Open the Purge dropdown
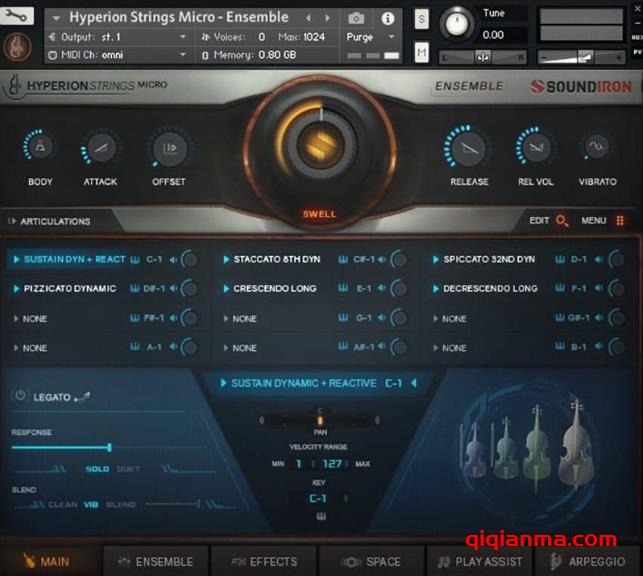Screen dimensions: 643x576 pyautogui.click(x=392, y=37)
